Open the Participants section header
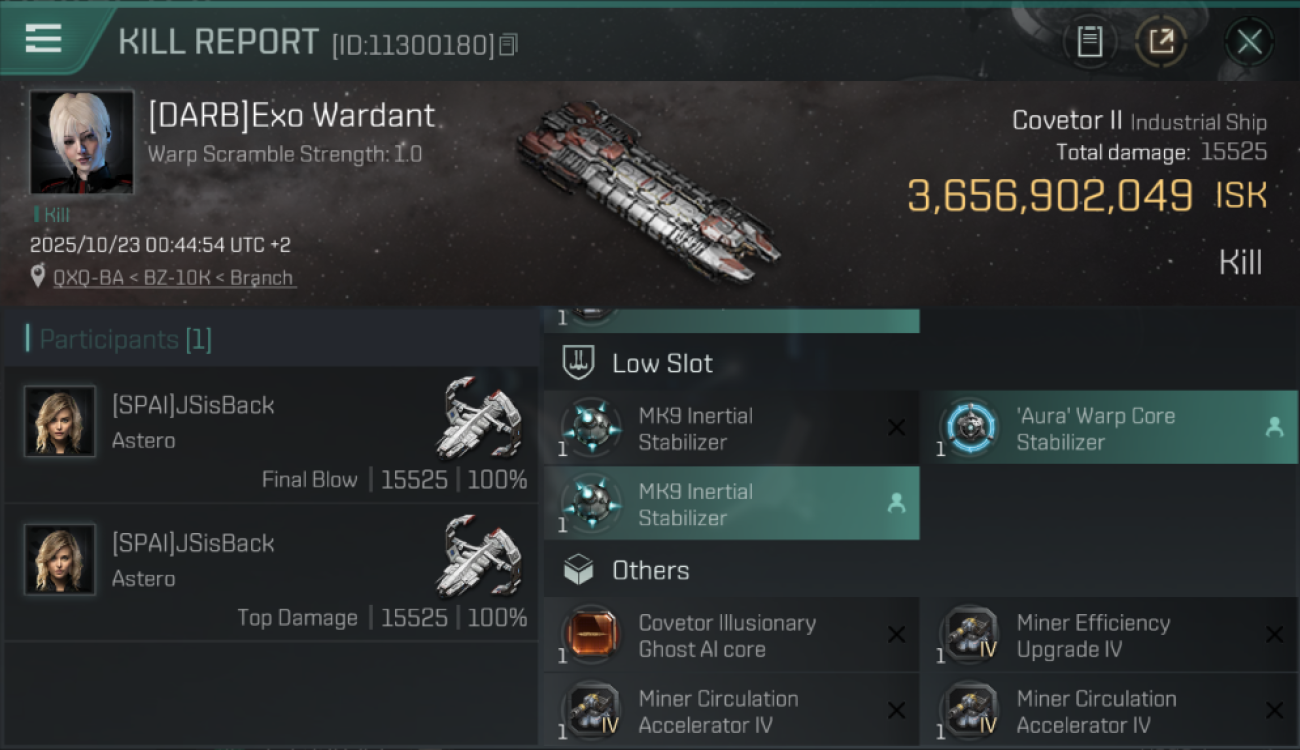1300x750 pixels. click(125, 340)
